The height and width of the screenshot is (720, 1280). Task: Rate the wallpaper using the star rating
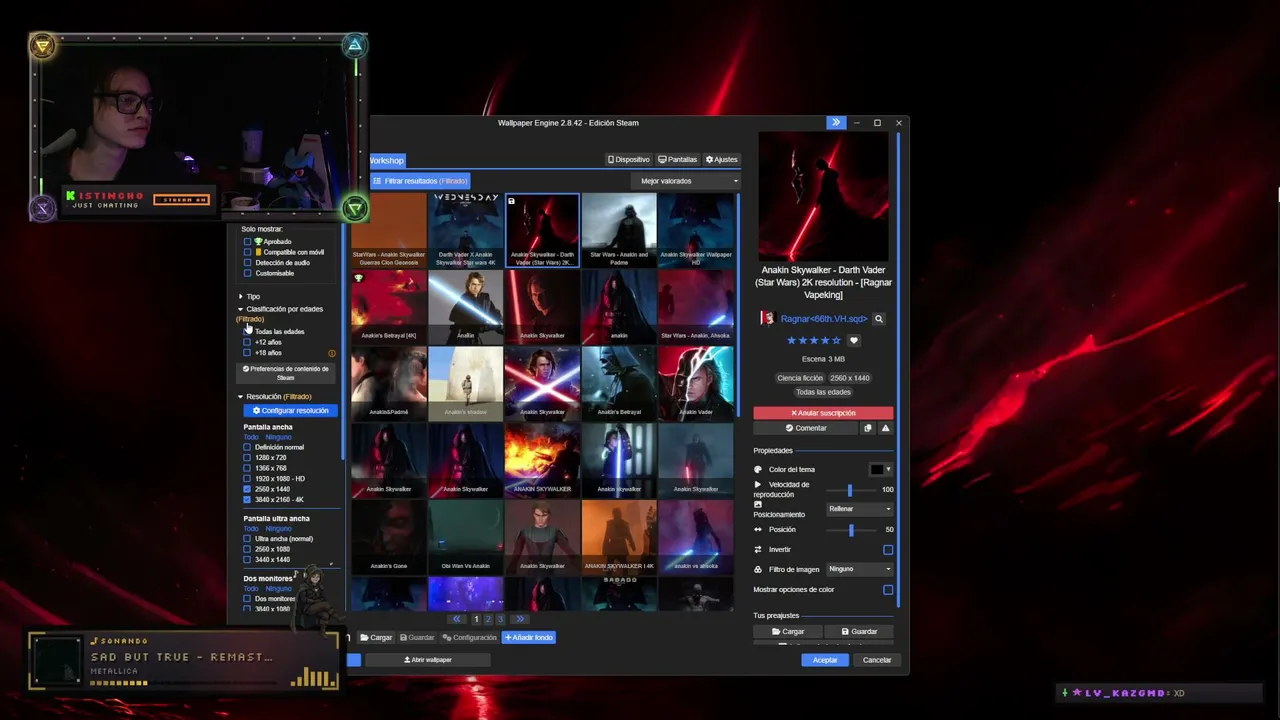[814, 341]
